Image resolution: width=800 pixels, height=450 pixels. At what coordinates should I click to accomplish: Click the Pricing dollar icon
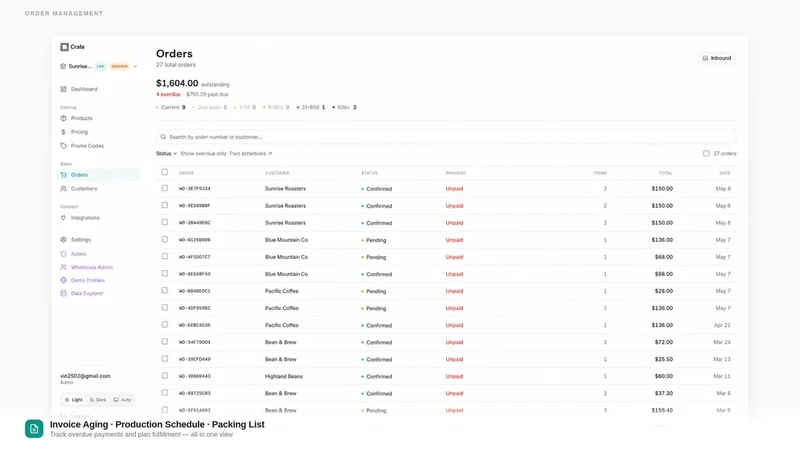tap(63, 132)
